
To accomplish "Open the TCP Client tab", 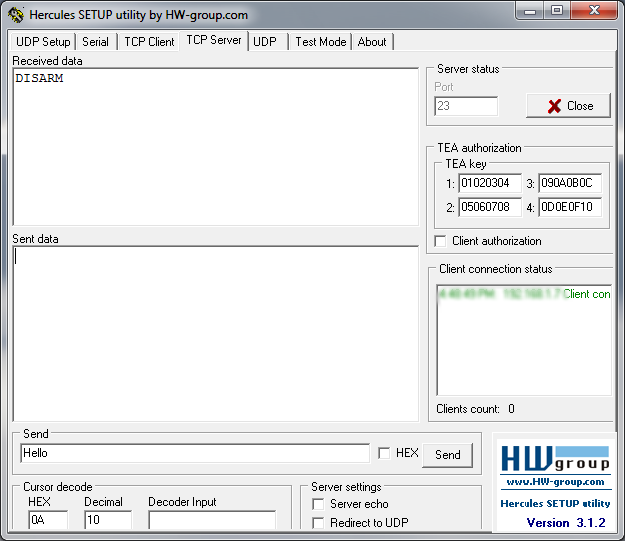I will click(x=149, y=42).
